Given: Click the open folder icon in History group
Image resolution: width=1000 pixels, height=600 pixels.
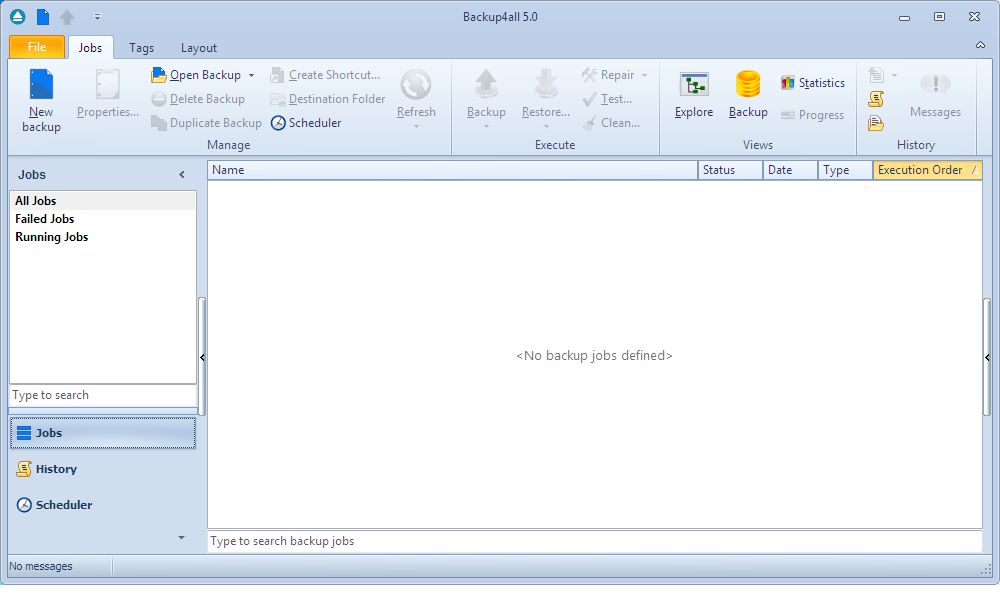Looking at the screenshot, I should click(876, 123).
